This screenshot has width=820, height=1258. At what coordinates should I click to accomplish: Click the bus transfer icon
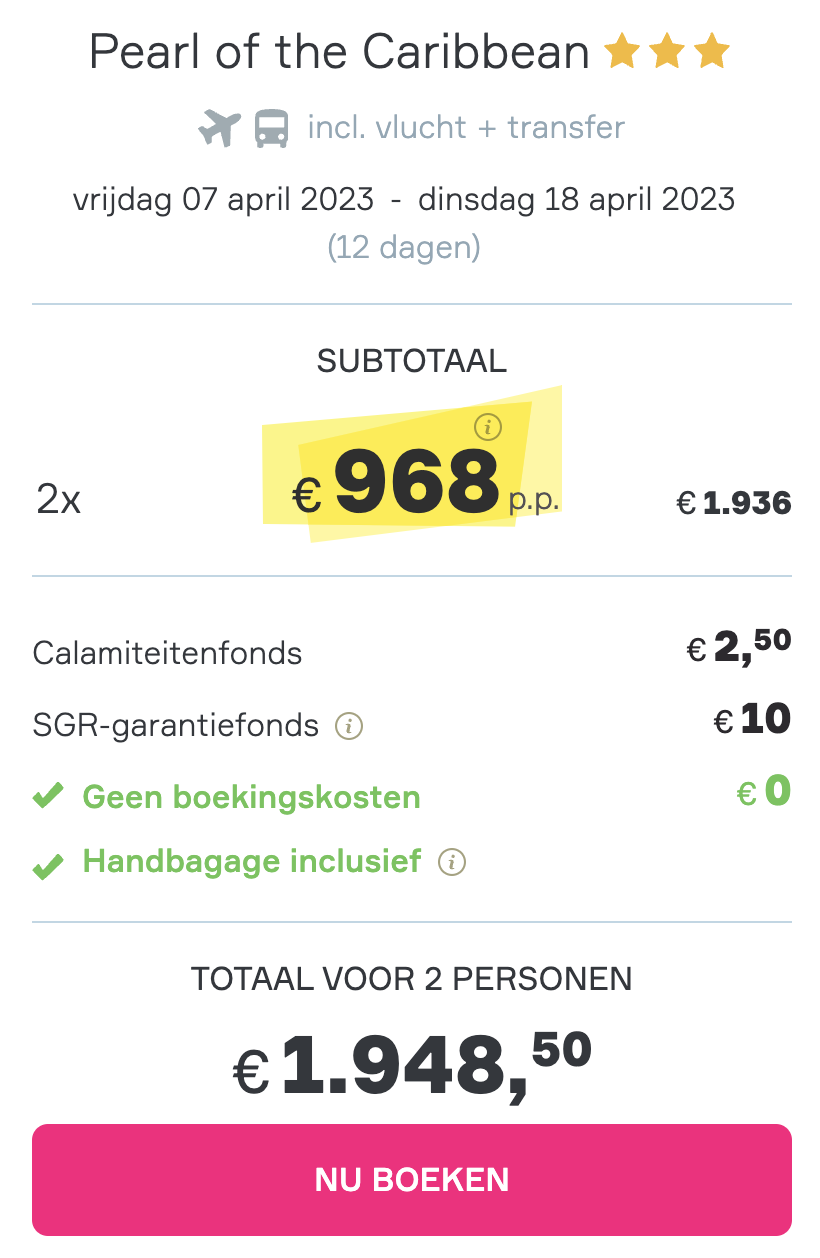tap(272, 129)
